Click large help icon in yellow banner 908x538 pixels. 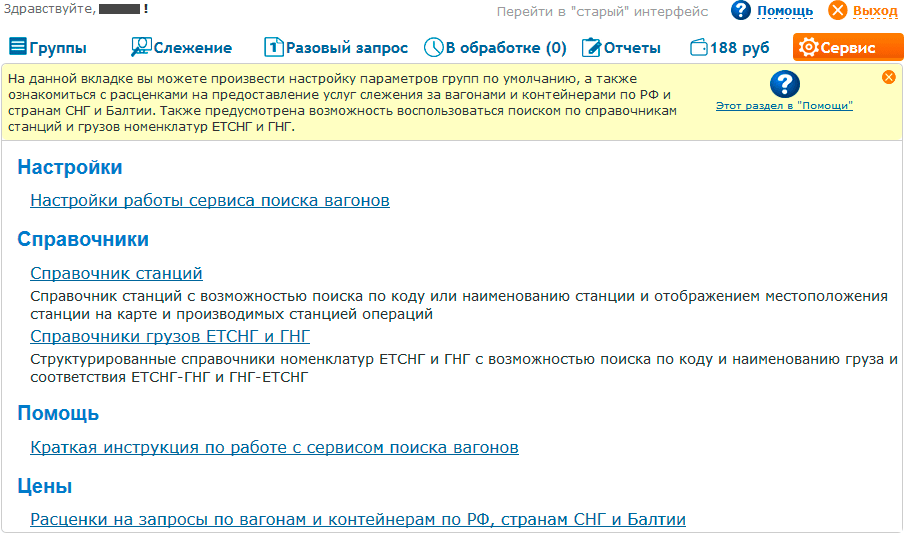click(x=784, y=84)
